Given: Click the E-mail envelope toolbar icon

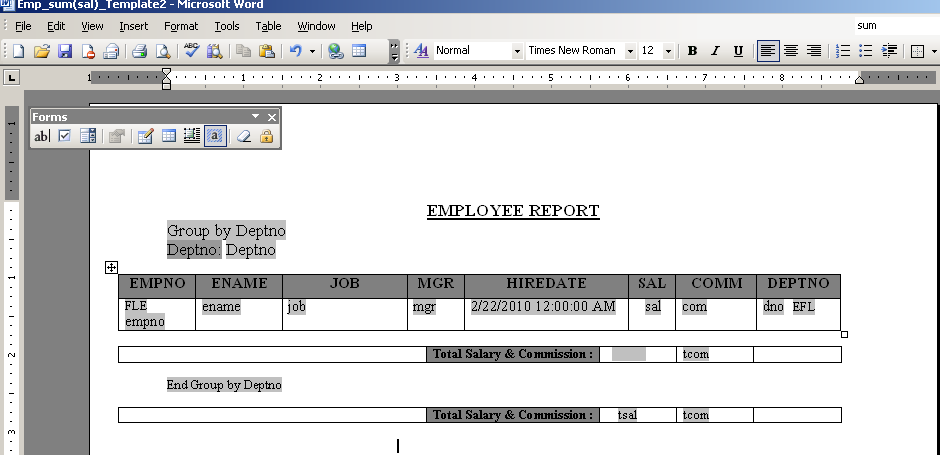Looking at the screenshot, I should tap(111, 52).
